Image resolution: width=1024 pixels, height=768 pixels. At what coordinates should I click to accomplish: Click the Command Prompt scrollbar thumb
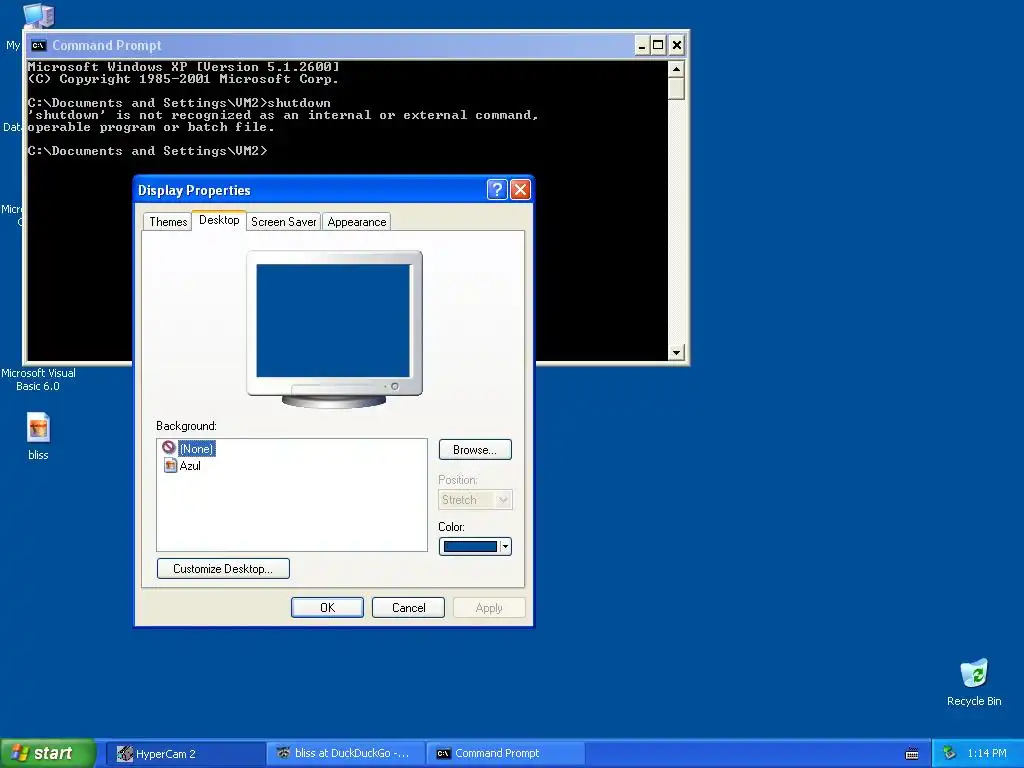click(x=677, y=88)
